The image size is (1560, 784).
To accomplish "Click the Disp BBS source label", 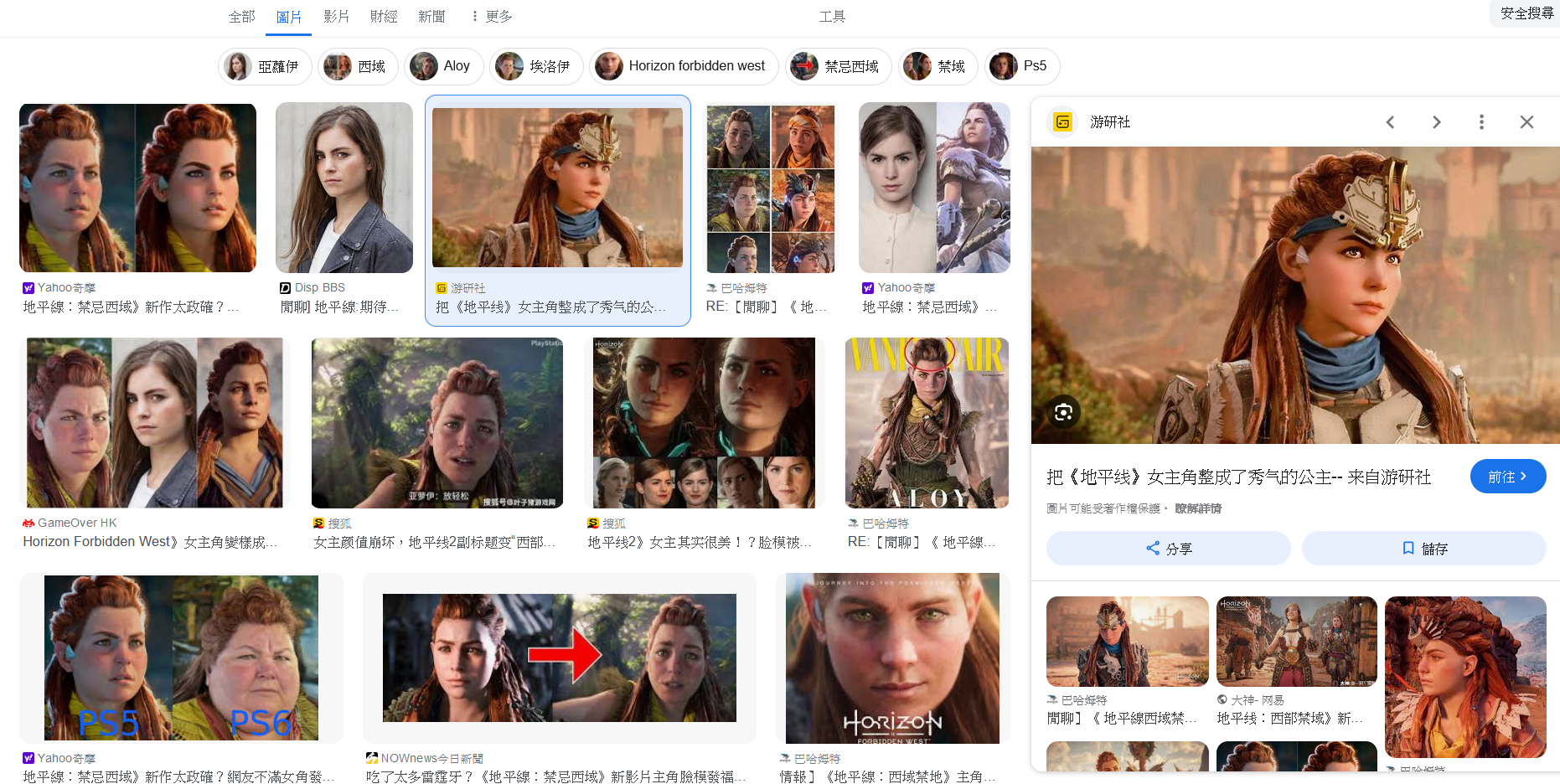I will point(319,287).
